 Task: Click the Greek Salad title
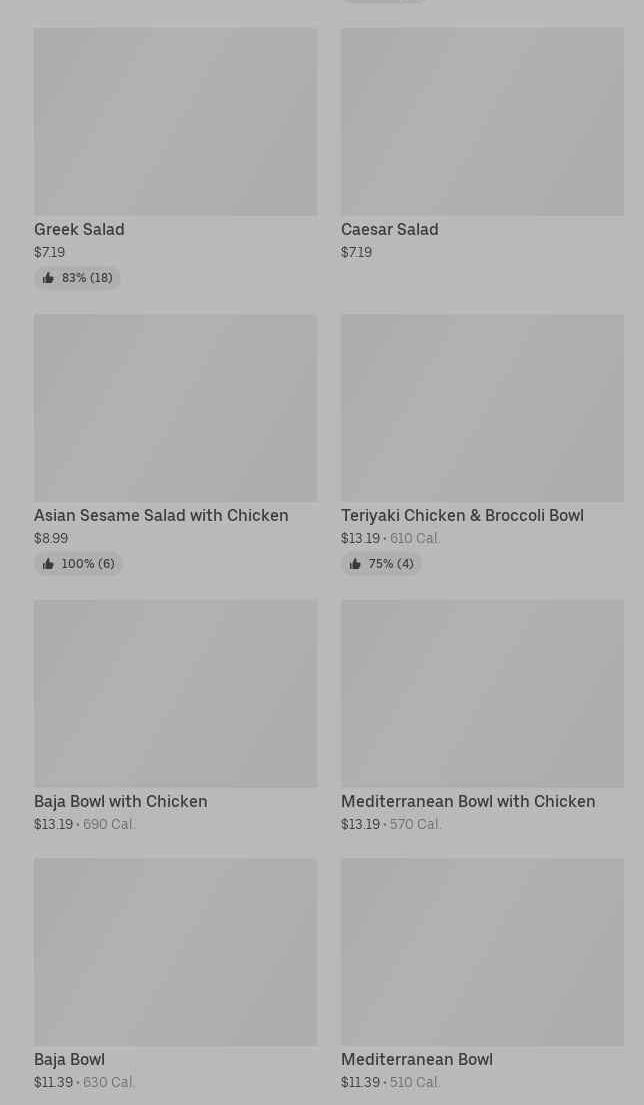(x=79, y=229)
